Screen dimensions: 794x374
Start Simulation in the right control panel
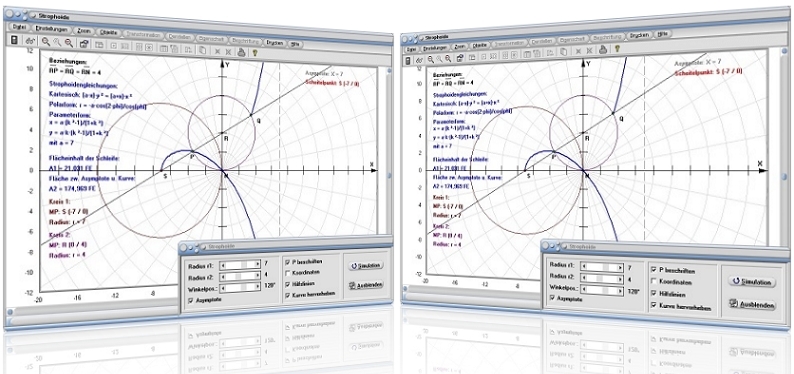[x=752, y=282]
